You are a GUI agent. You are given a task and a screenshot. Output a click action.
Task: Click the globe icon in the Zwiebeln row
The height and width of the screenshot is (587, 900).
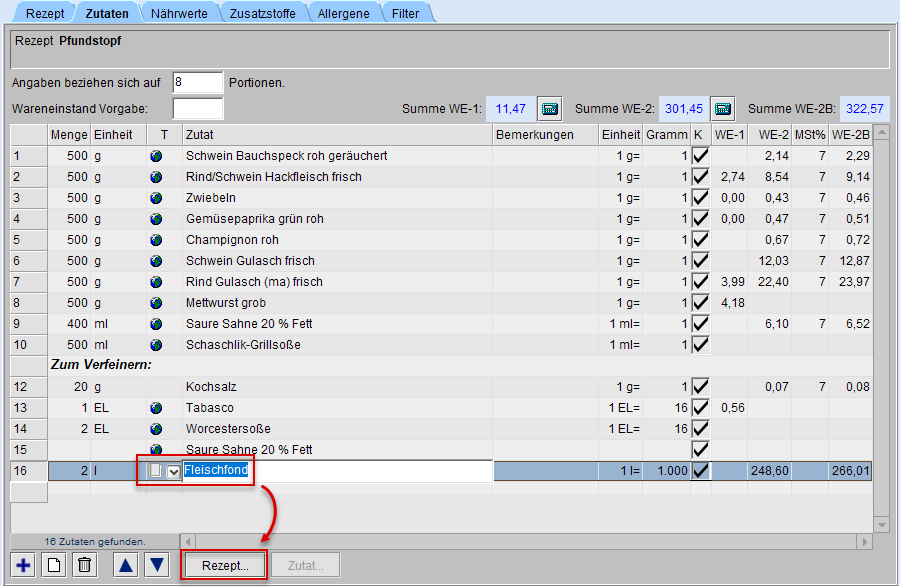pos(156,198)
